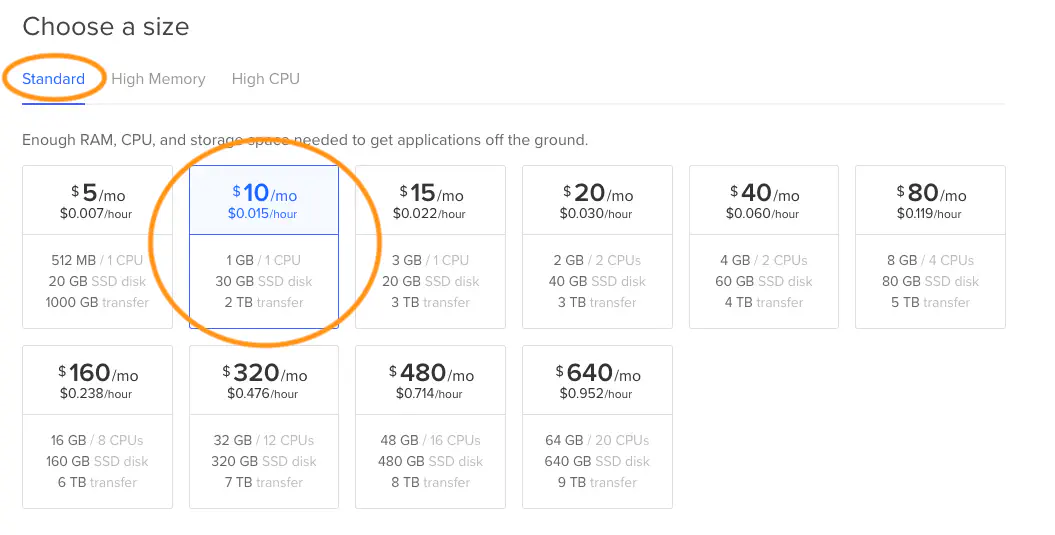The height and width of the screenshot is (535, 1055).
Task: Select the $5/mo droplet plan
Action: tap(97, 246)
